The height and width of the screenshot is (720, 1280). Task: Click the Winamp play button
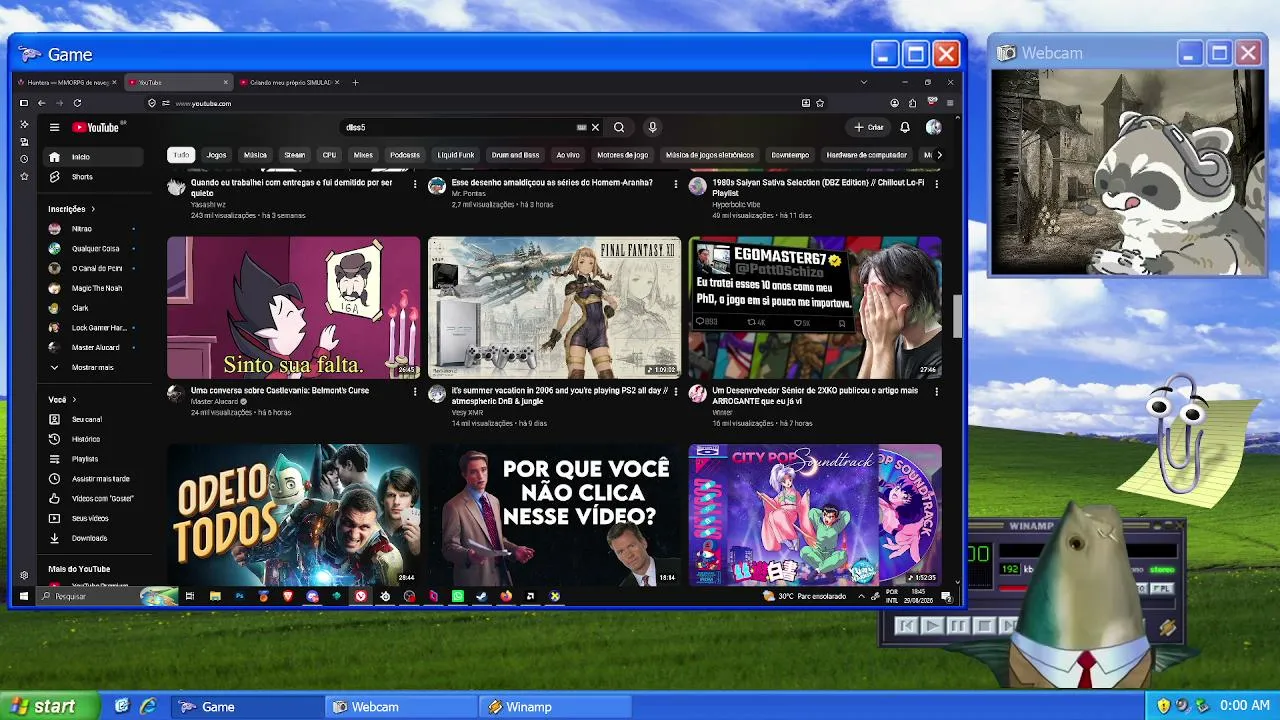931,626
